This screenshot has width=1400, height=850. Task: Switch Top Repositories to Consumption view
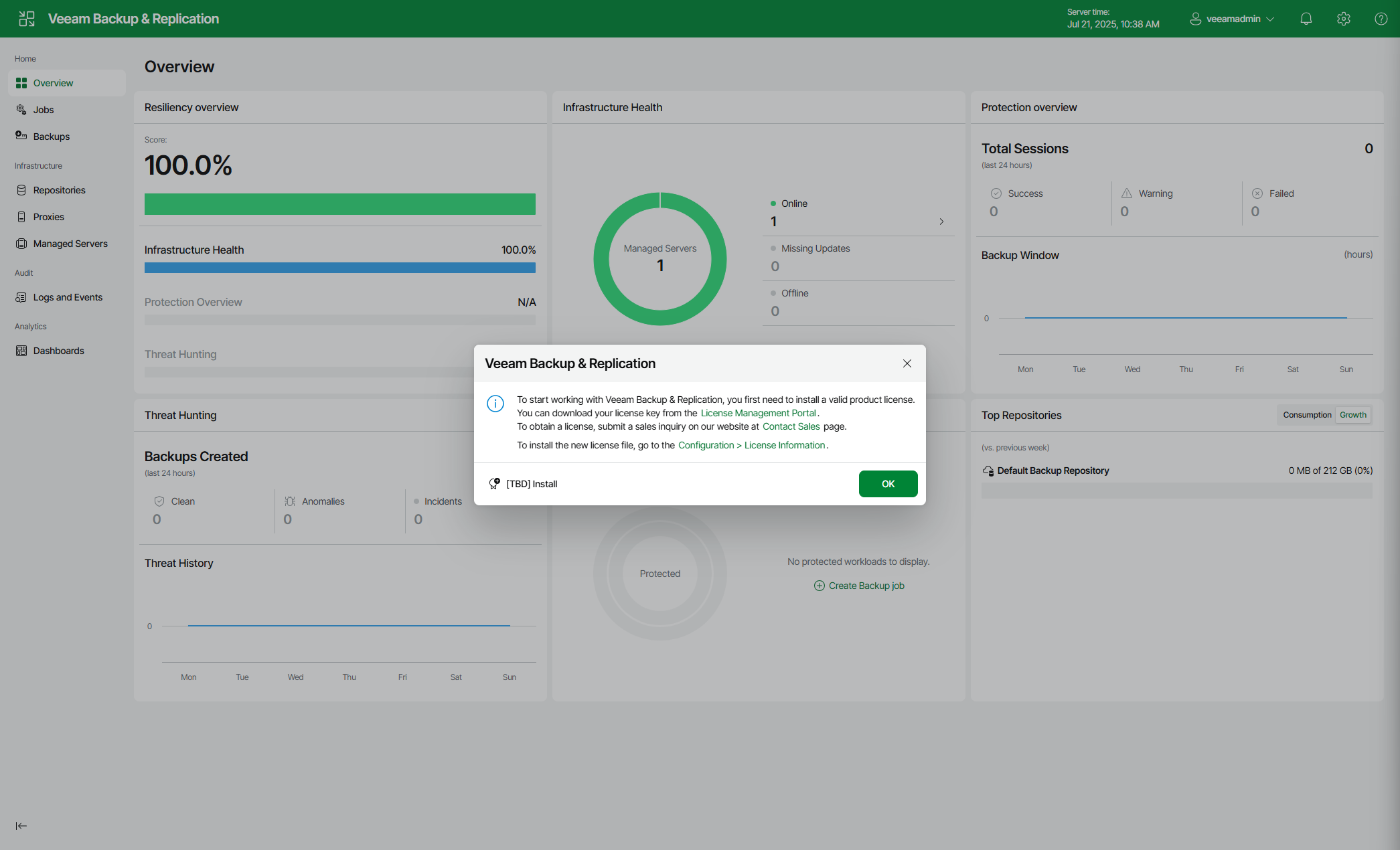pos(1307,415)
